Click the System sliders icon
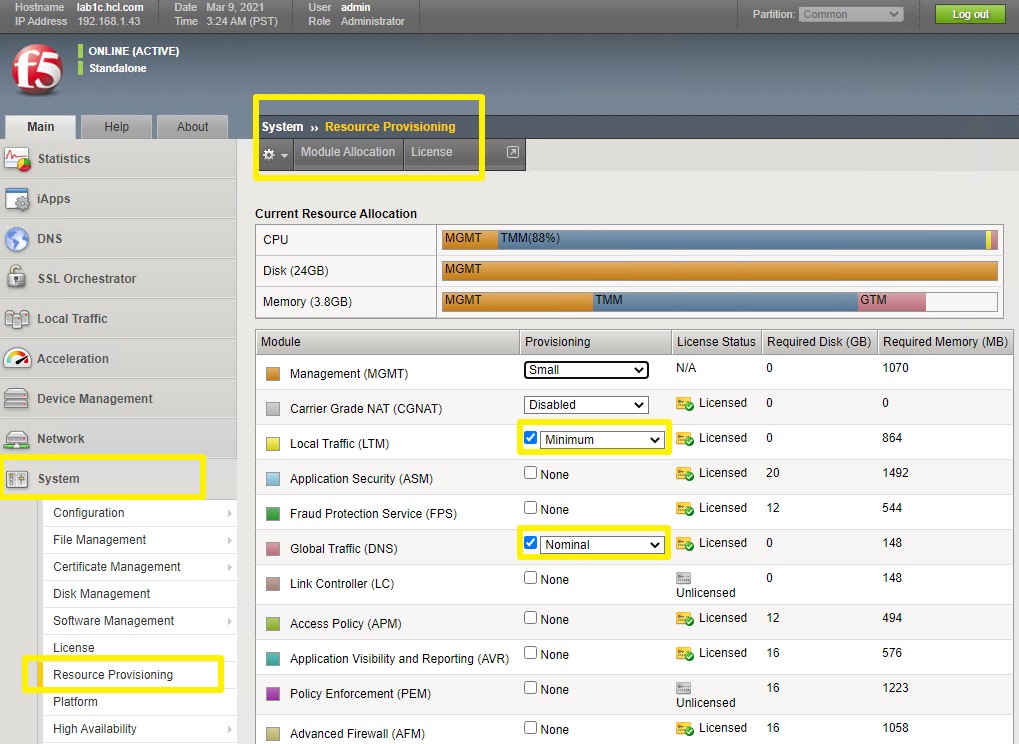This screenshot has height=744, width=1019. tap(16, 480)
